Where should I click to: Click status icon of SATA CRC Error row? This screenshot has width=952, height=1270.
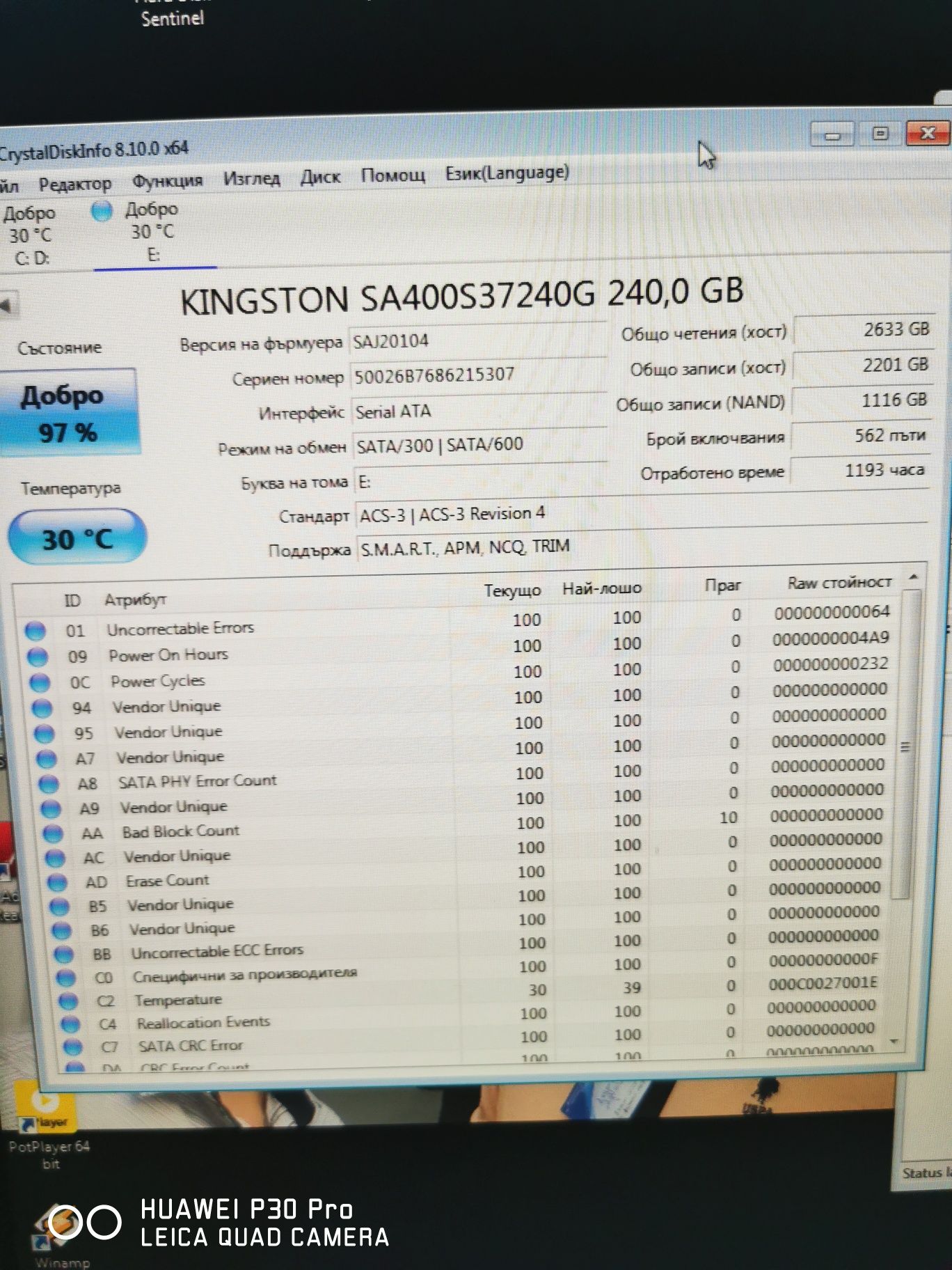[x=72, y=1046]
